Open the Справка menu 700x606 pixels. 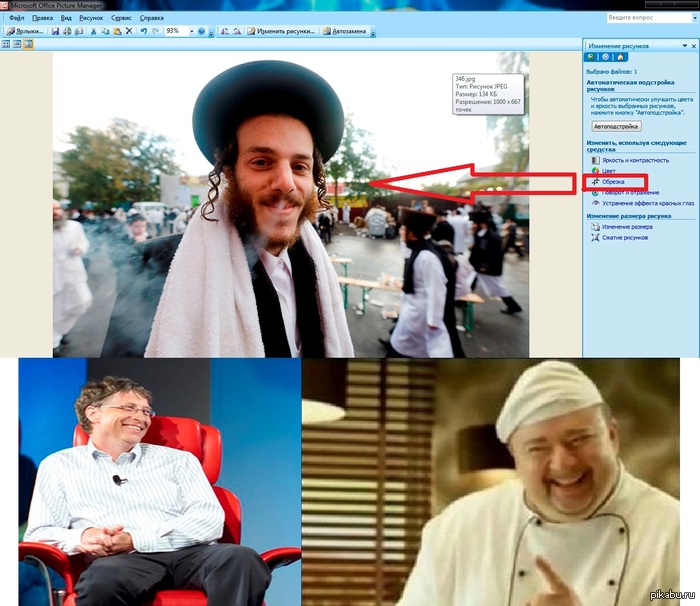[151, 18]
